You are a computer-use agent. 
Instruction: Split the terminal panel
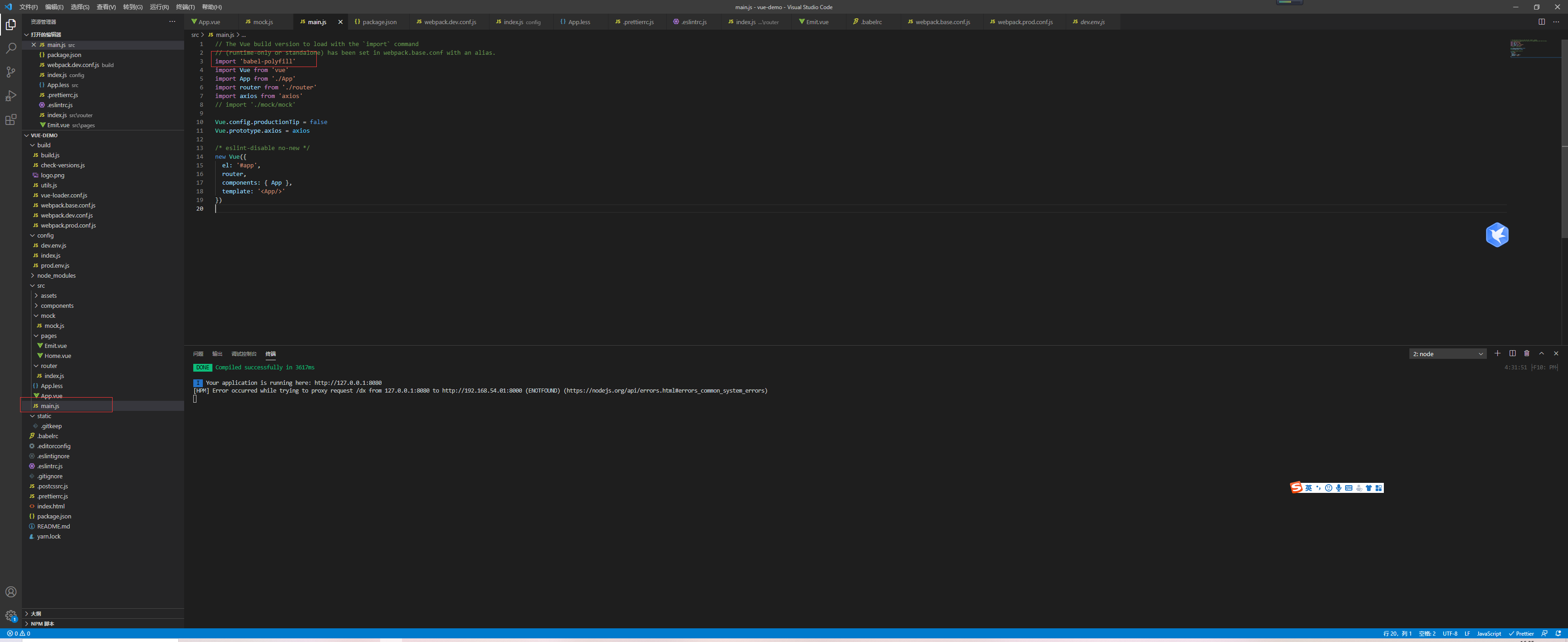[x=1512, y=353]
